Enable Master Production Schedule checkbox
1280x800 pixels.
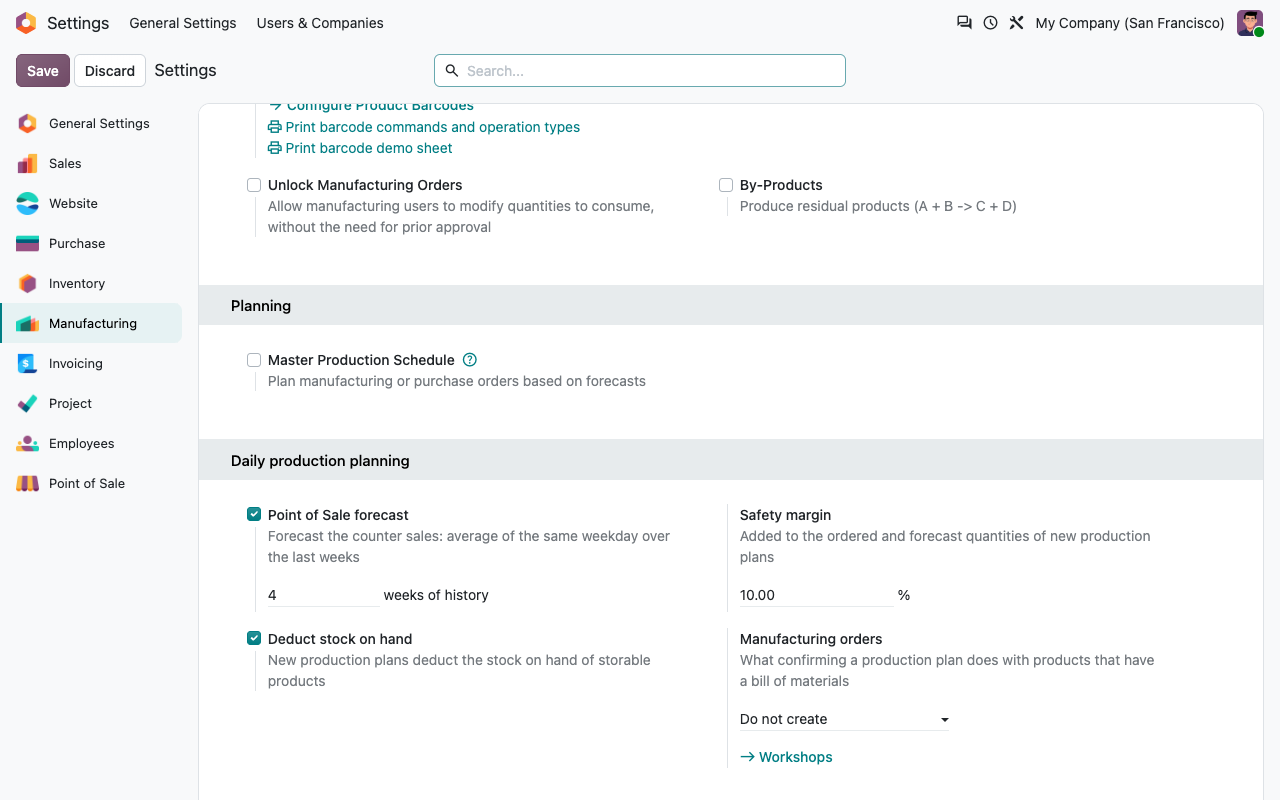[254, 360]
